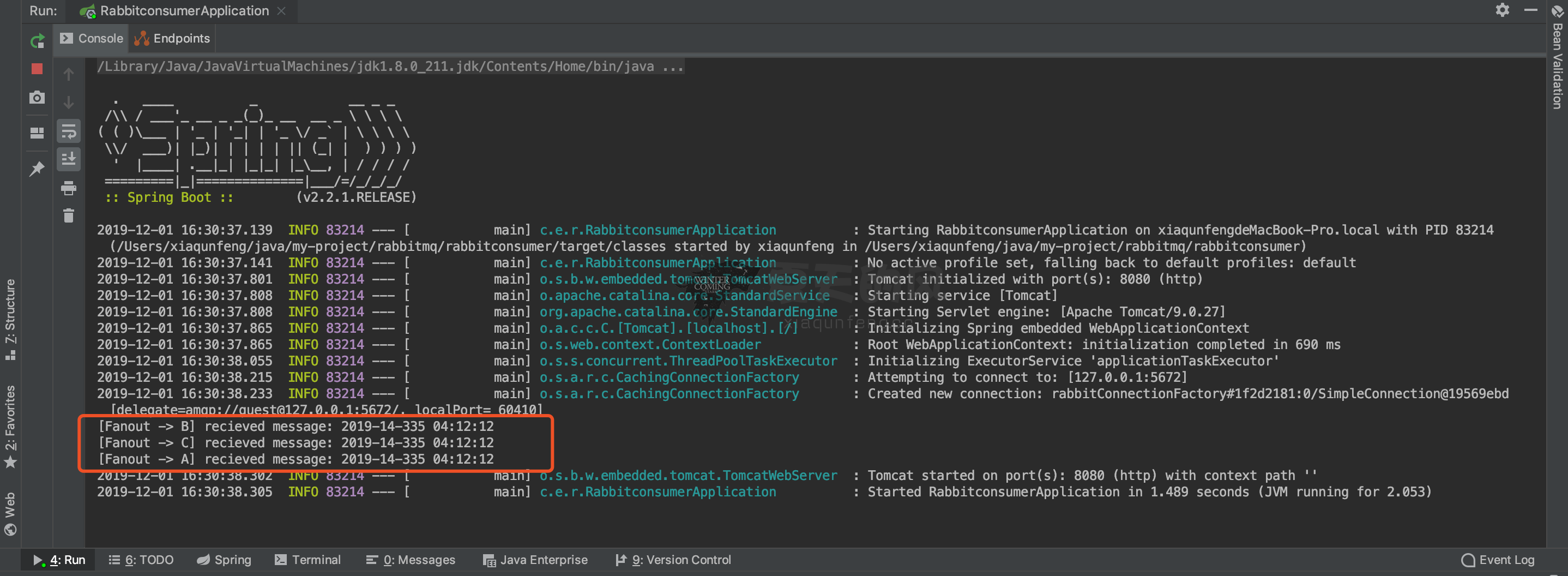Switch to the Endpoints tab
The width and height of the screenshot is (1568, 576).
[x=172, y=38]
